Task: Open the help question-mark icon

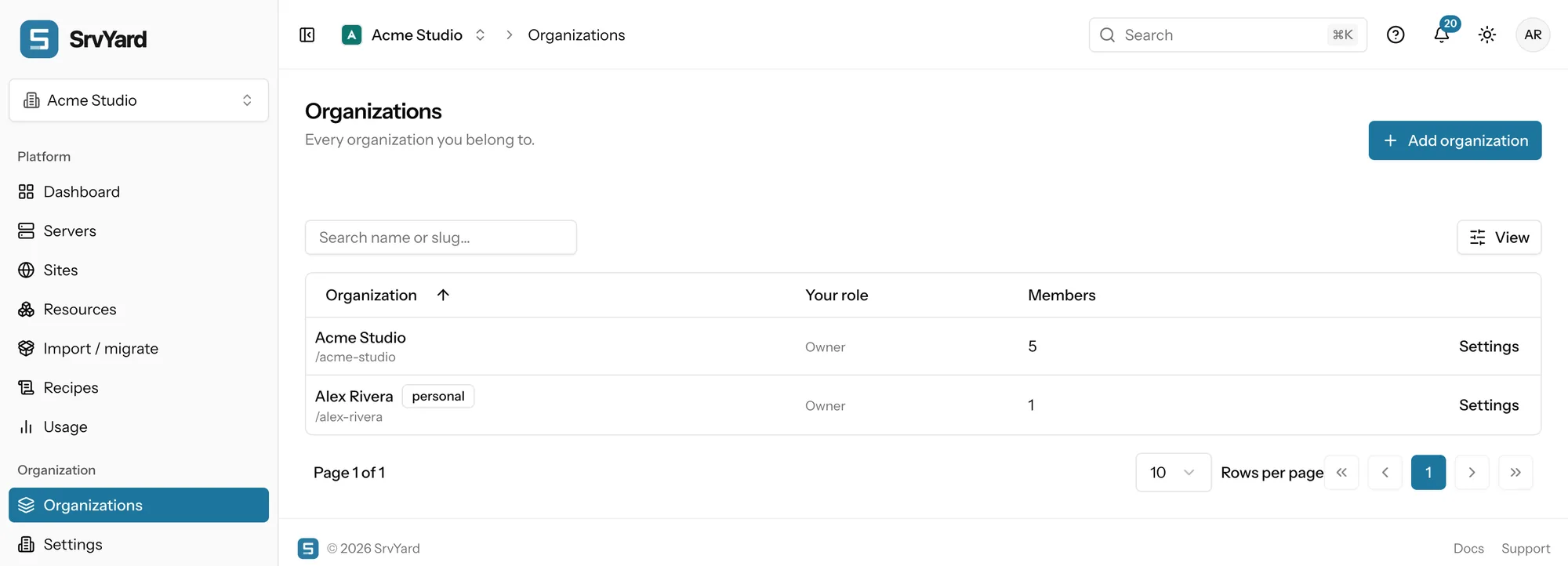Action: tap(1396, 34)
